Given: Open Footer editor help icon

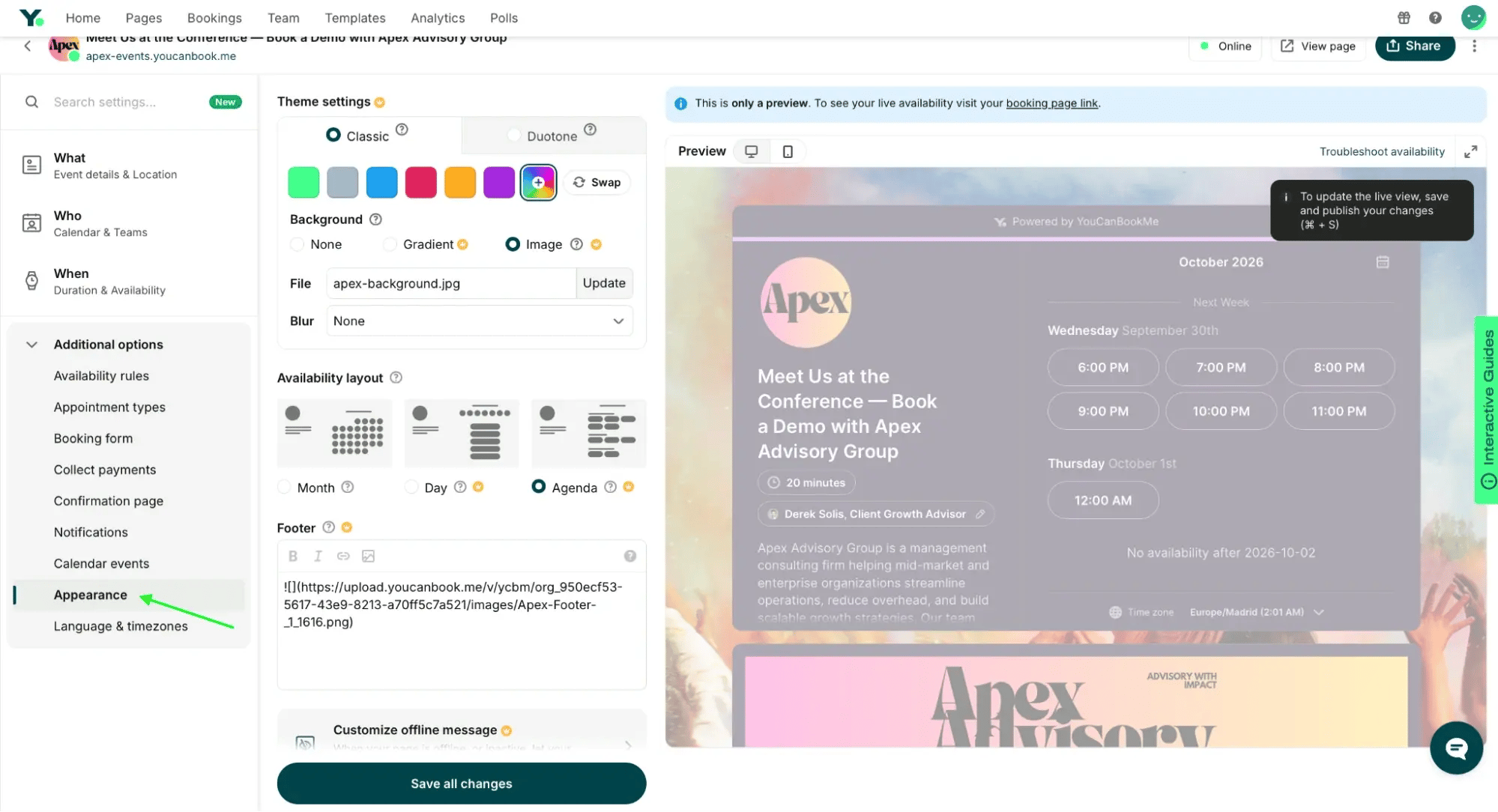Looking at the screenshot, I should 630,556.
